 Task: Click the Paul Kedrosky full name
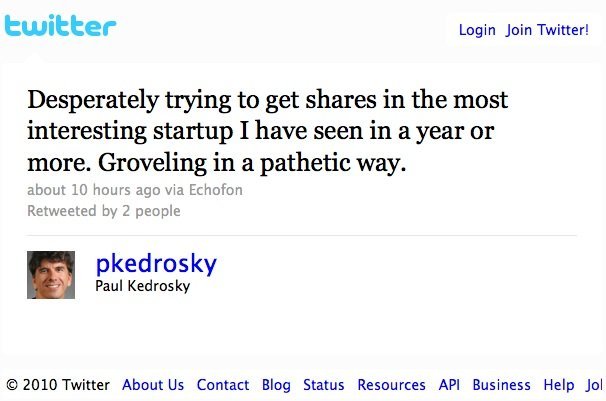point(141,286)
